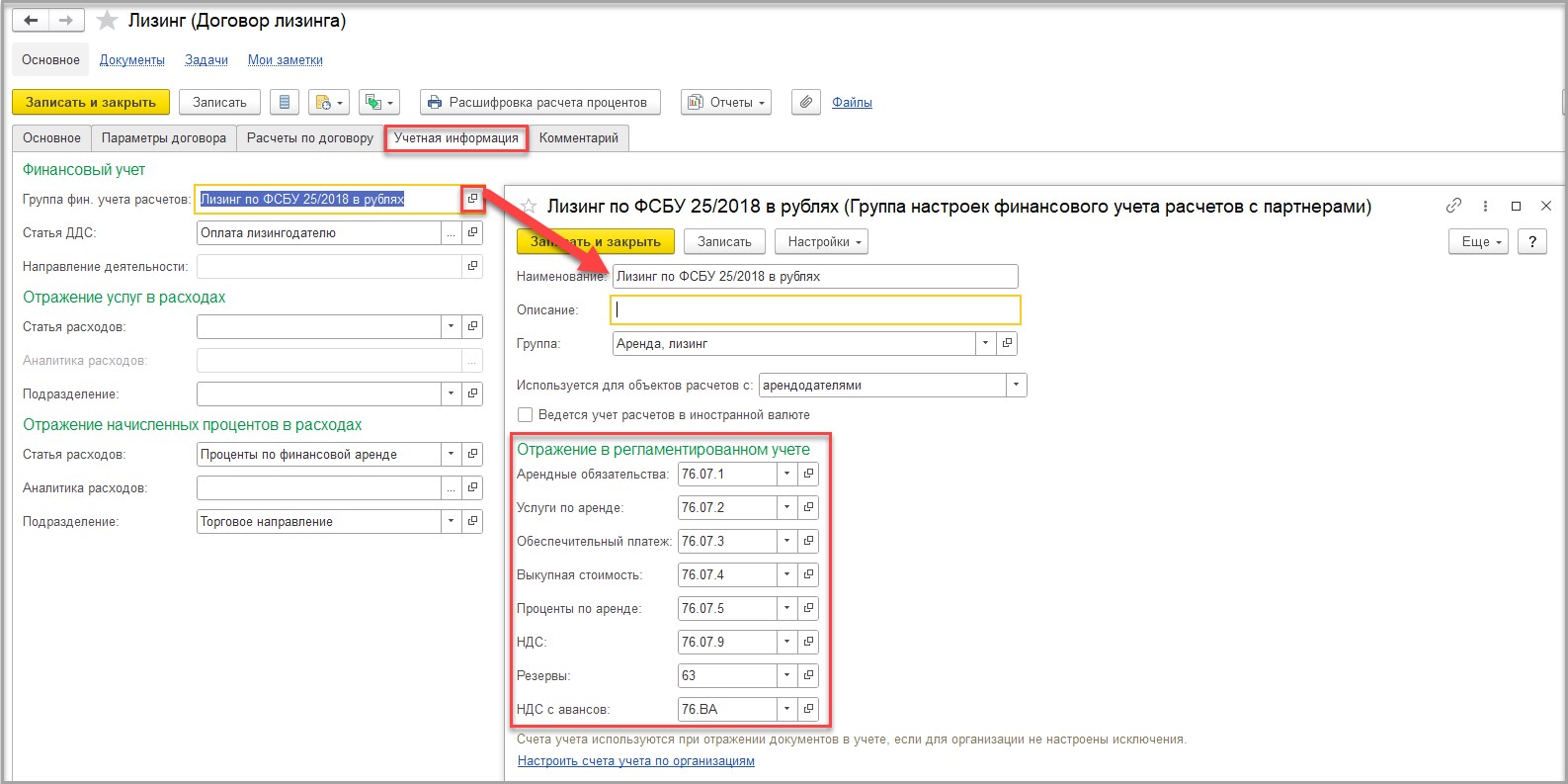Expand the Группа dropdown showing Аренда, лизинг
The width and height of the screenshot is (1568, 784).
pos(985,343)
